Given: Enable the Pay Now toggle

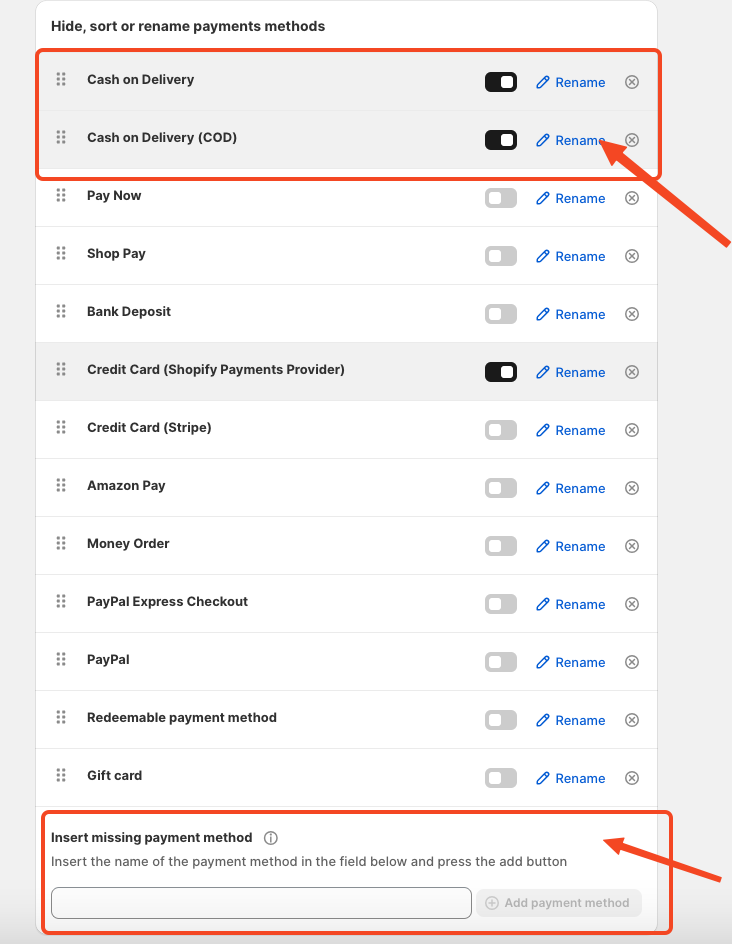Looking at the screenshot, I should pos(501,198).
